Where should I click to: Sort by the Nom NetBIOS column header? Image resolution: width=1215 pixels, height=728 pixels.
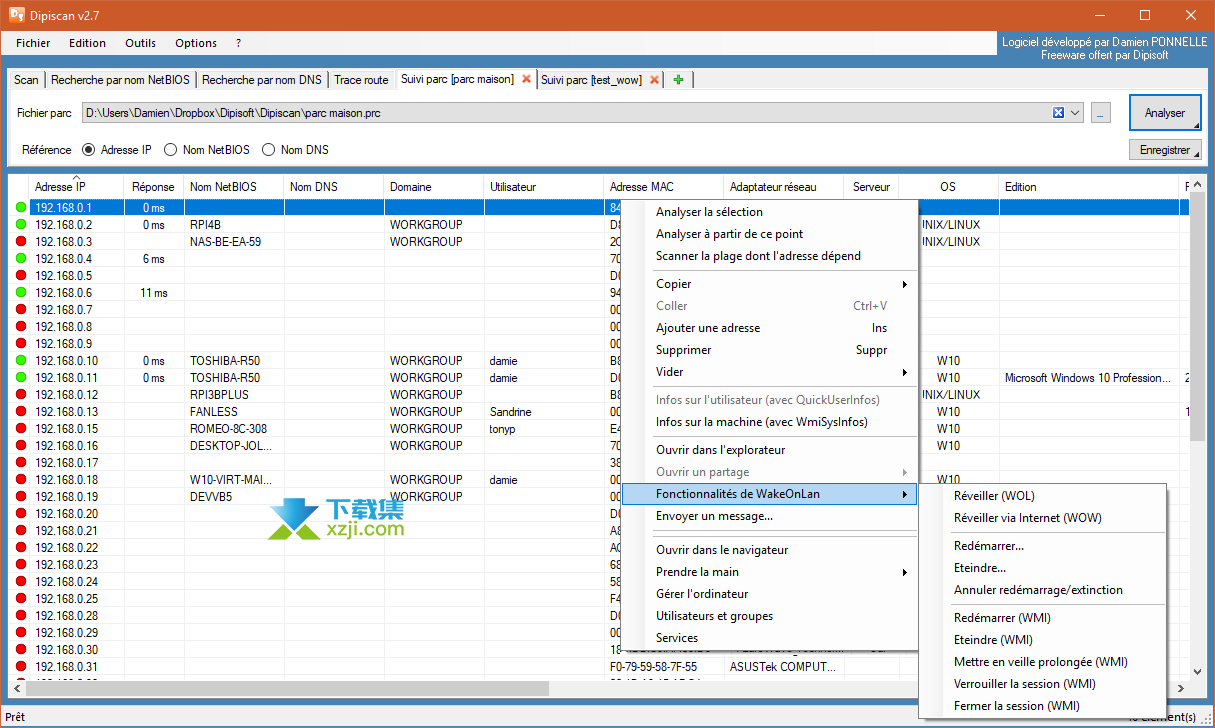tap(234, 187)
